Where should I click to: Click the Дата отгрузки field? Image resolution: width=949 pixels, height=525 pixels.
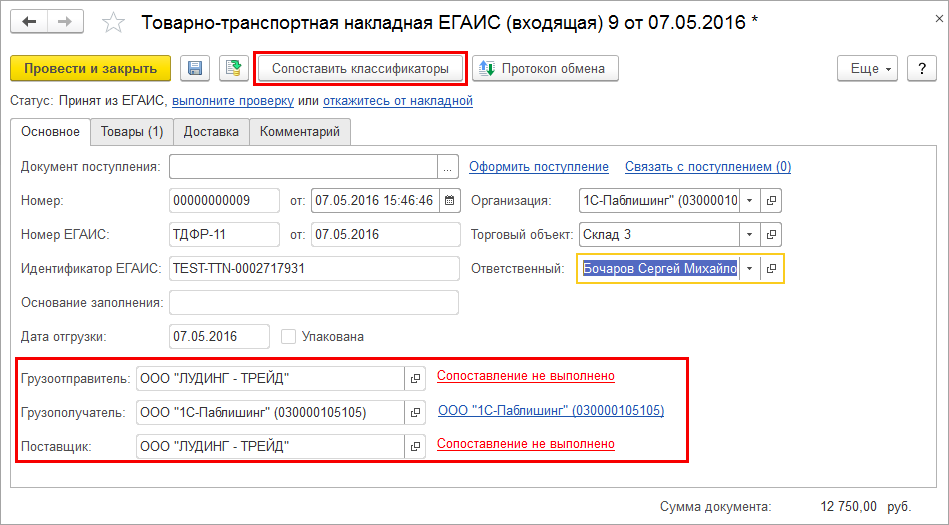pyautogui.click(x=219, y=337)
